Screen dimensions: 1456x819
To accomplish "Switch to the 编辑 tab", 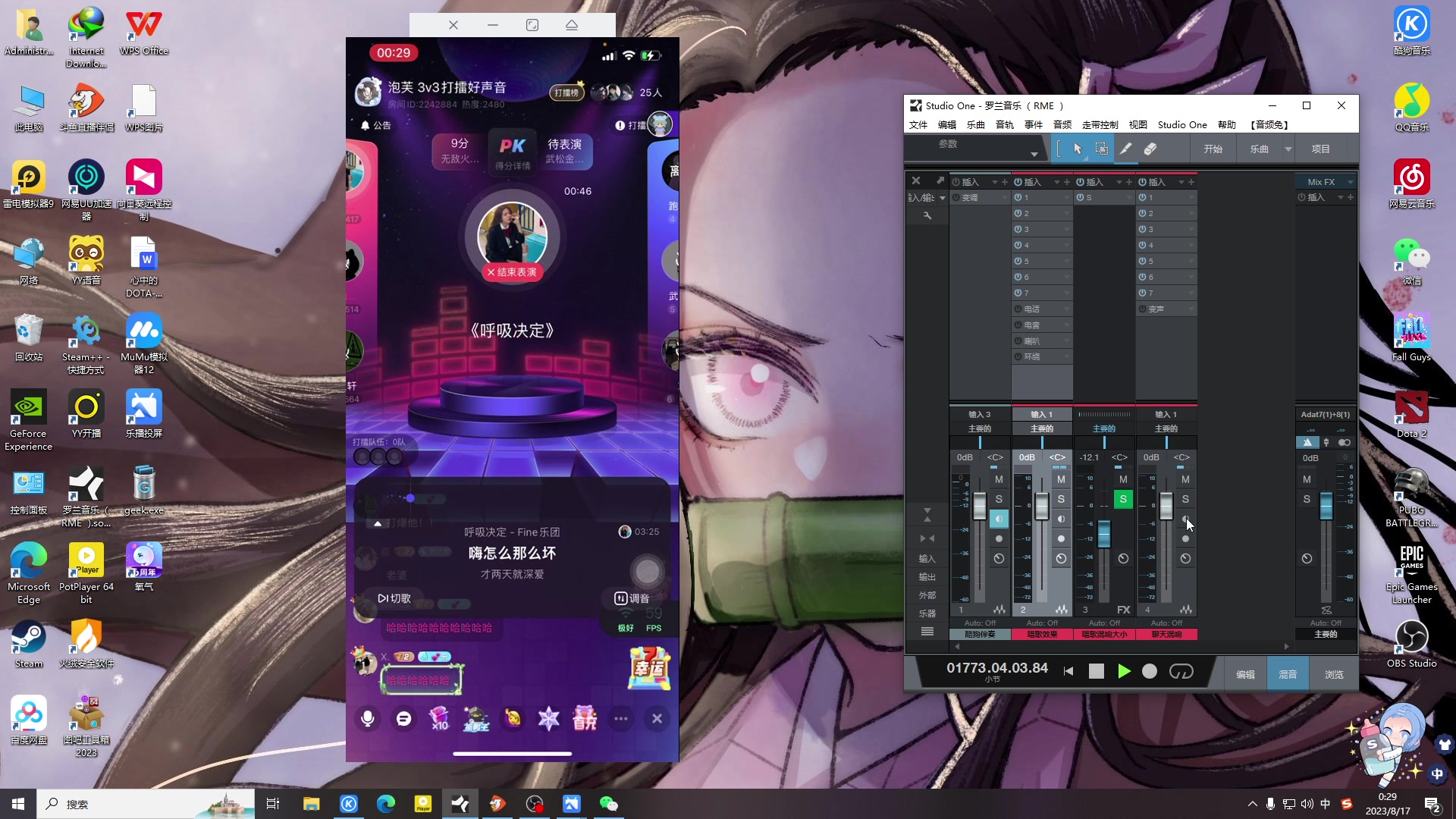I will coord(1245,674).
